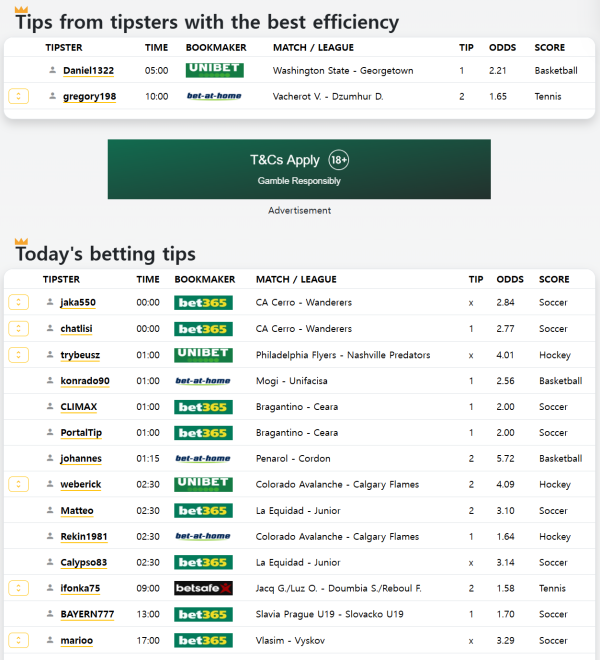The width and height of the screenshot is (600, 660).
Task: Click the bet365 logo for BAYERN777
Action: click(203, 614)
